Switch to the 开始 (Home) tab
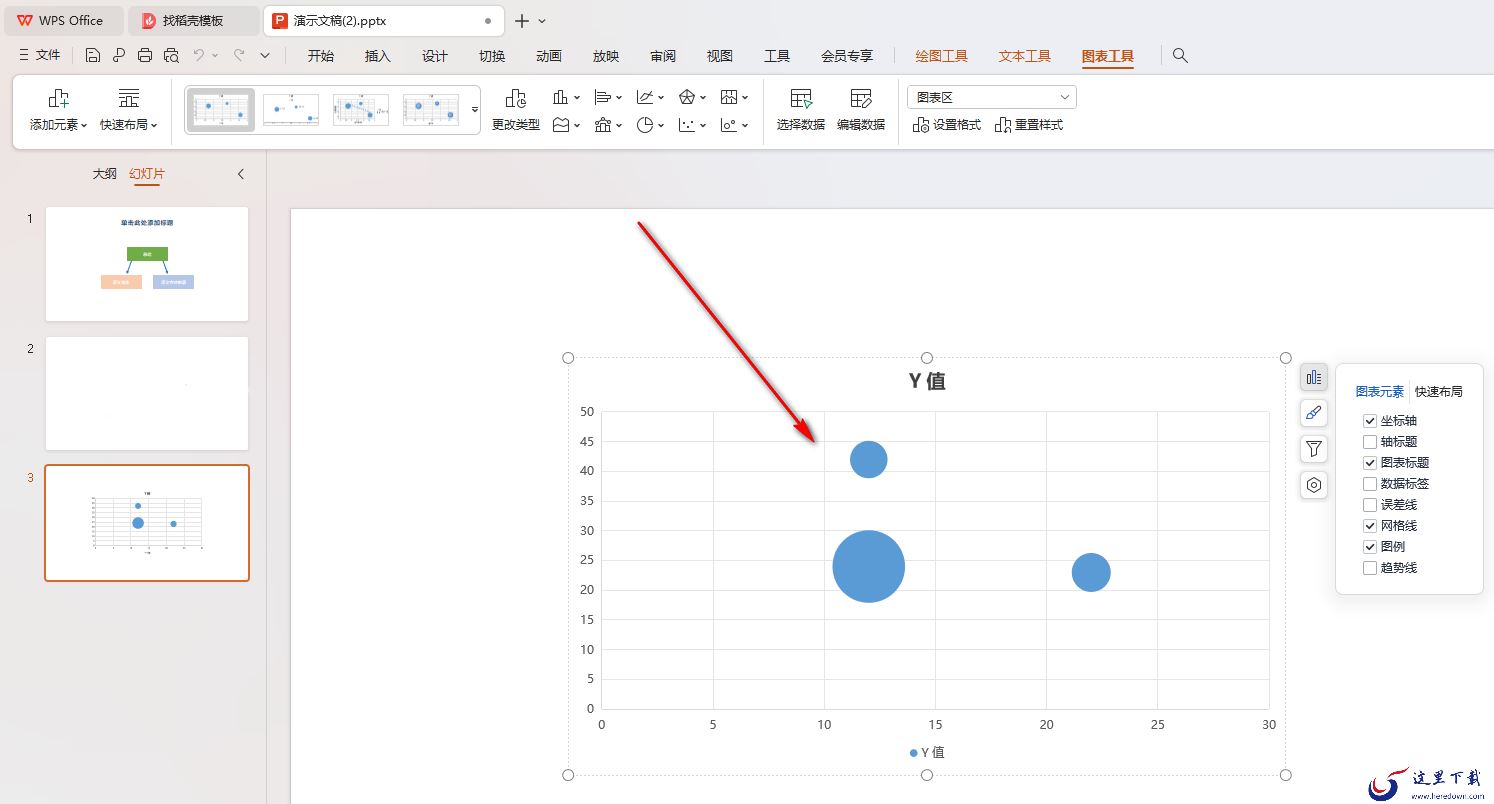This screenshot has height=804, width=1494. pyautogui.click(x=321, y=56)
